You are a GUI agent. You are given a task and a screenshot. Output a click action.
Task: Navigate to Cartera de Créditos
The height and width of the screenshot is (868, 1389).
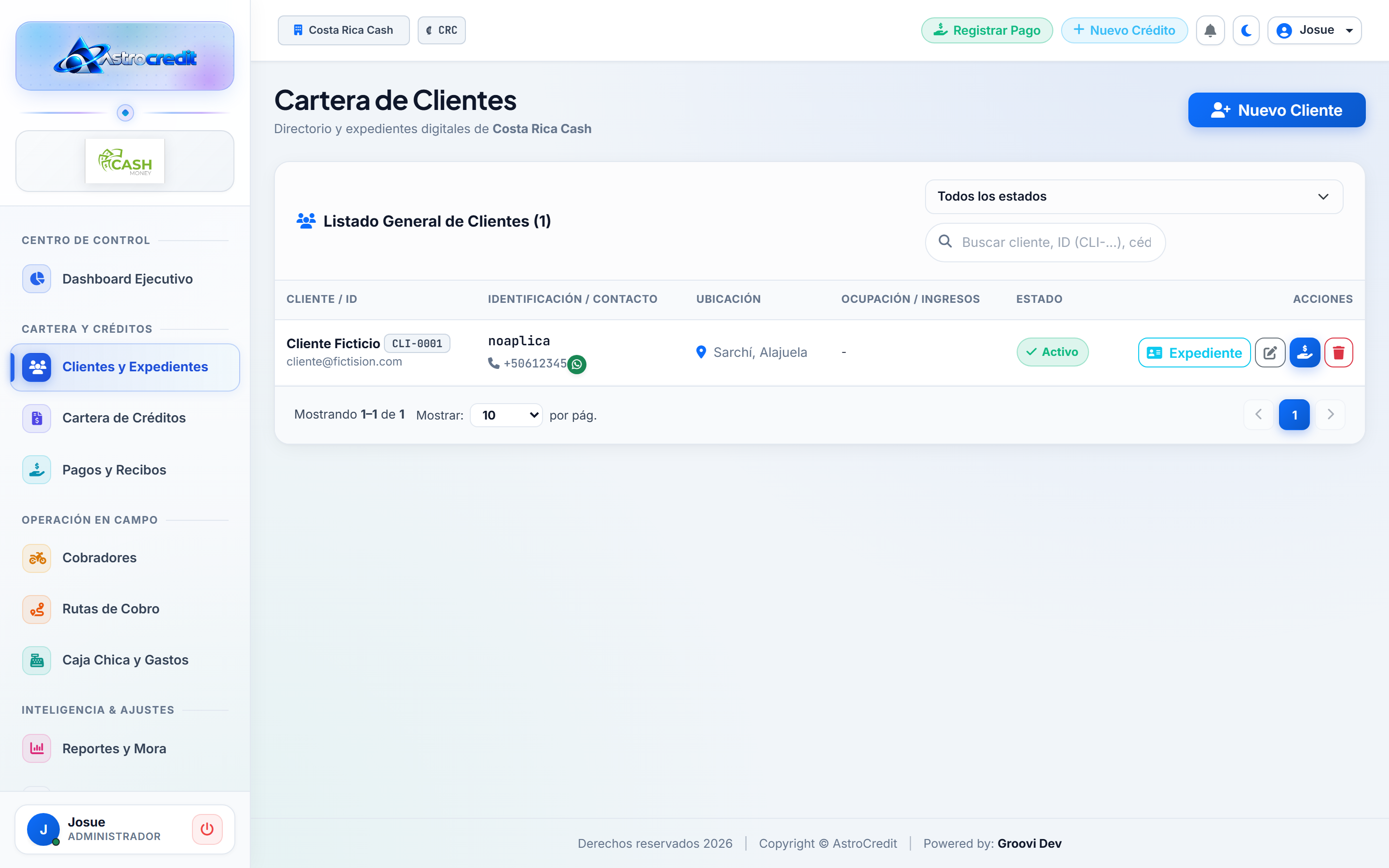[x=124, y=418]
